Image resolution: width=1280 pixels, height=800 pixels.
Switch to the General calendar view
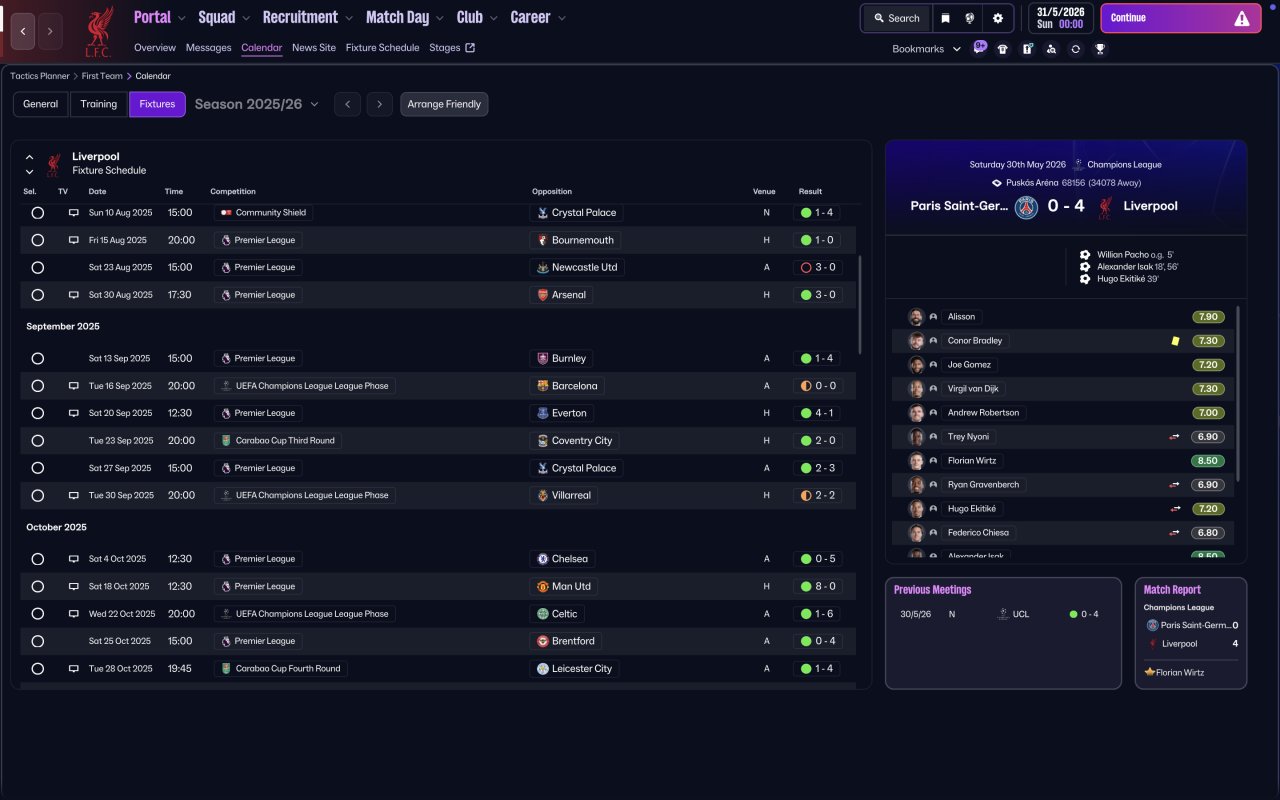click(x=41, y=104)
